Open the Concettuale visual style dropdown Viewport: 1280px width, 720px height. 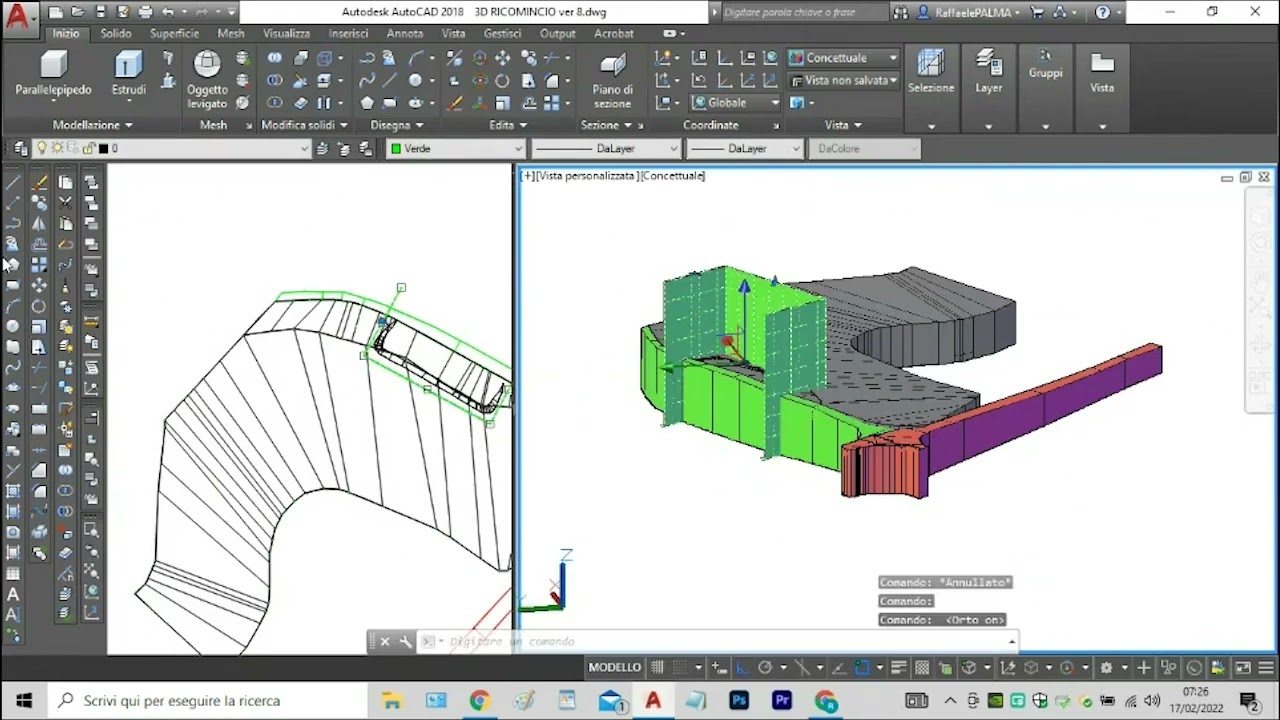(843, 58)
